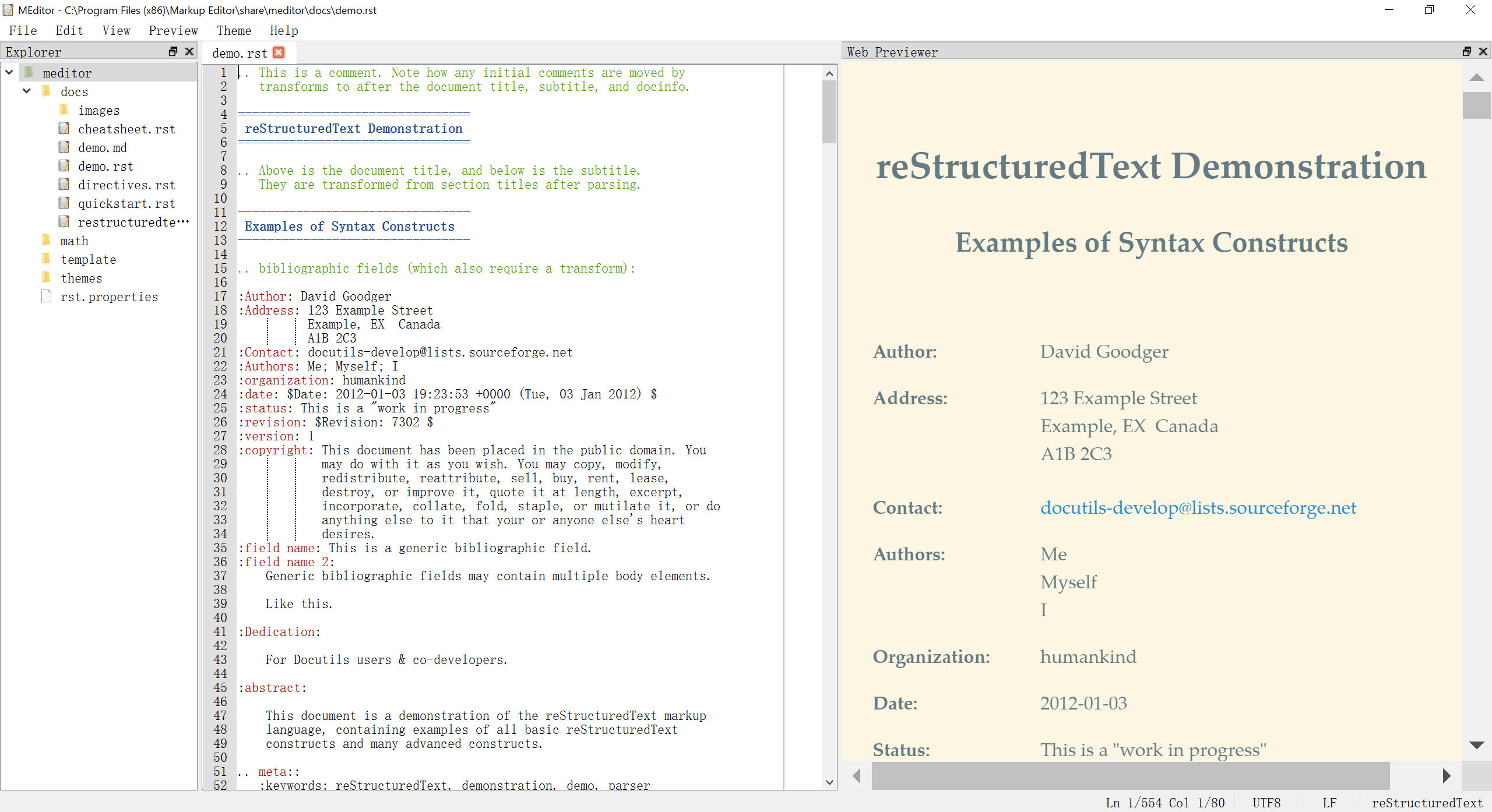This screenshot has height=812, width=1492.
Task: Open the Help menu
Action: tap(283, 30)
